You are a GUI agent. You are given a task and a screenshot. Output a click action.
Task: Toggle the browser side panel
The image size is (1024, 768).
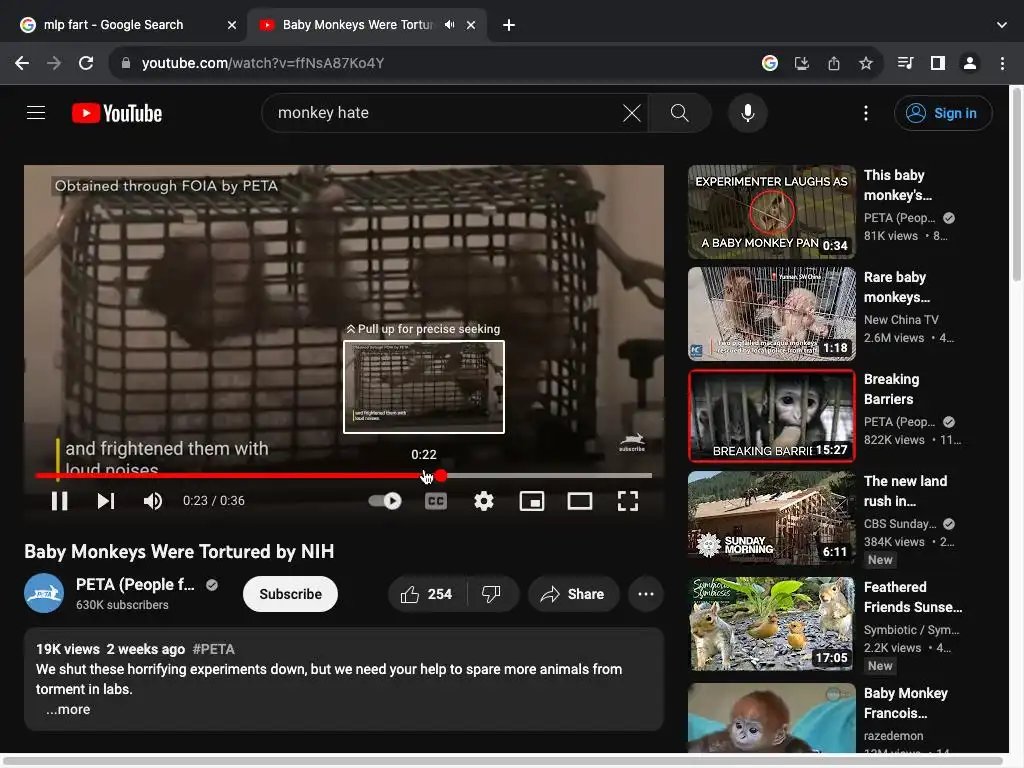(x=938, y=63)
